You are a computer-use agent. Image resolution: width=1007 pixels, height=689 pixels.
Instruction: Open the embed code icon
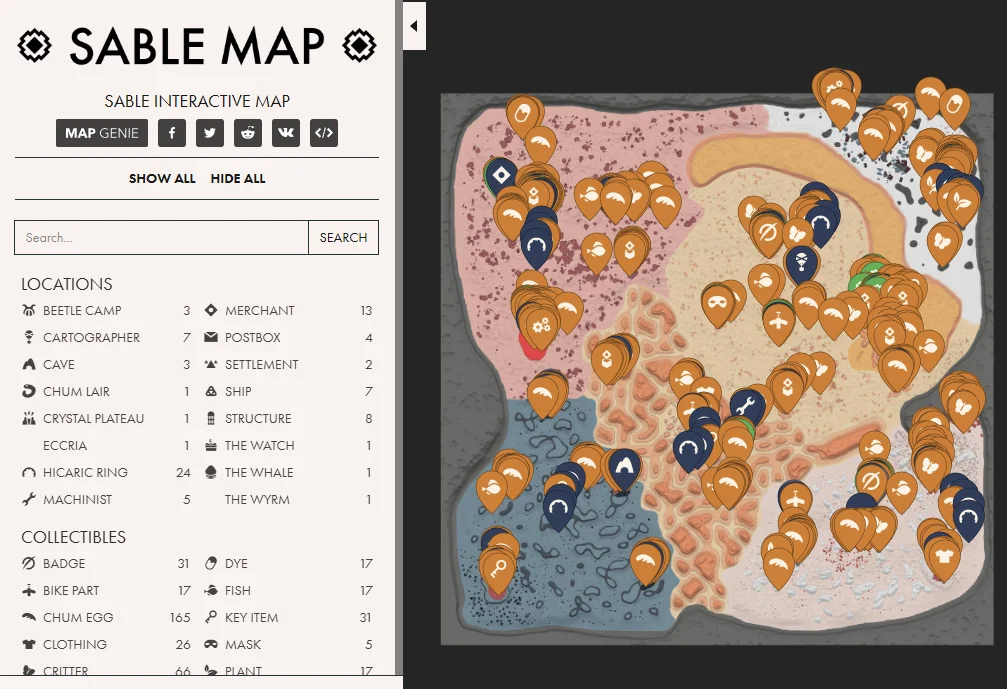coord(323,133)
